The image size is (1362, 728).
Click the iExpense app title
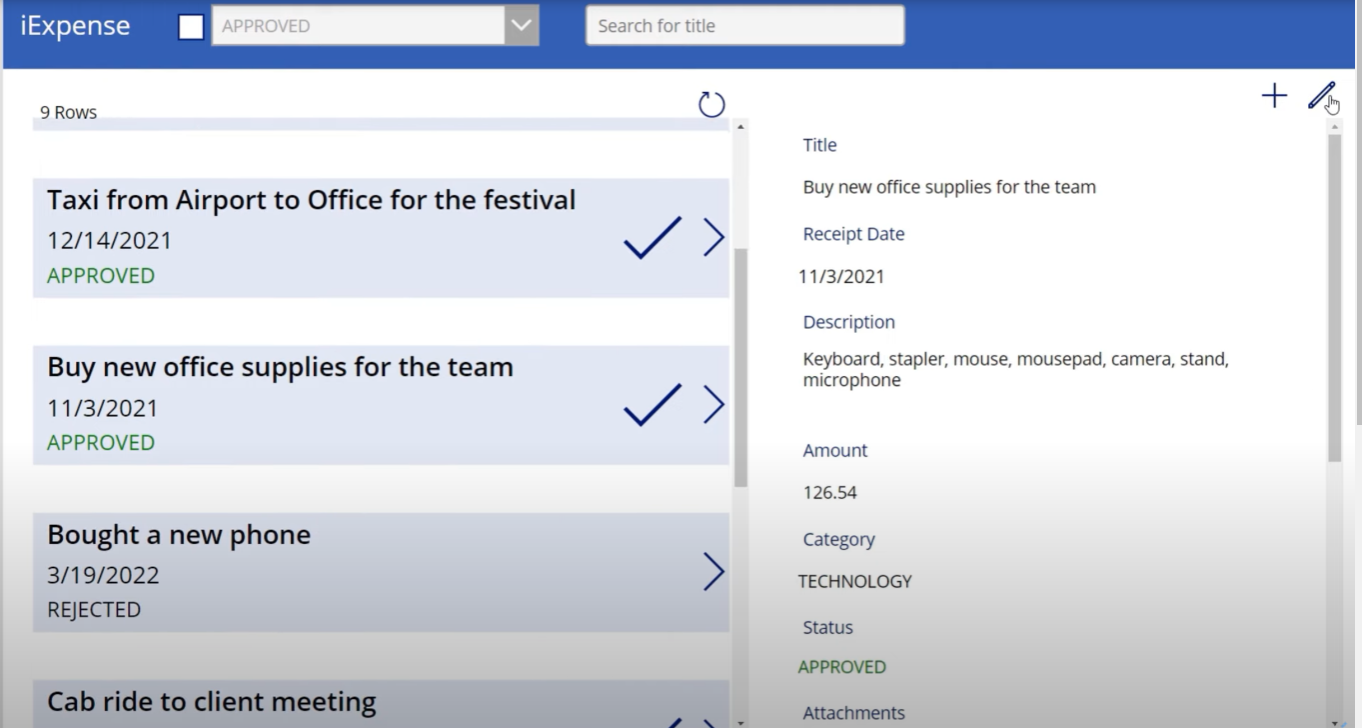[75, 26]
